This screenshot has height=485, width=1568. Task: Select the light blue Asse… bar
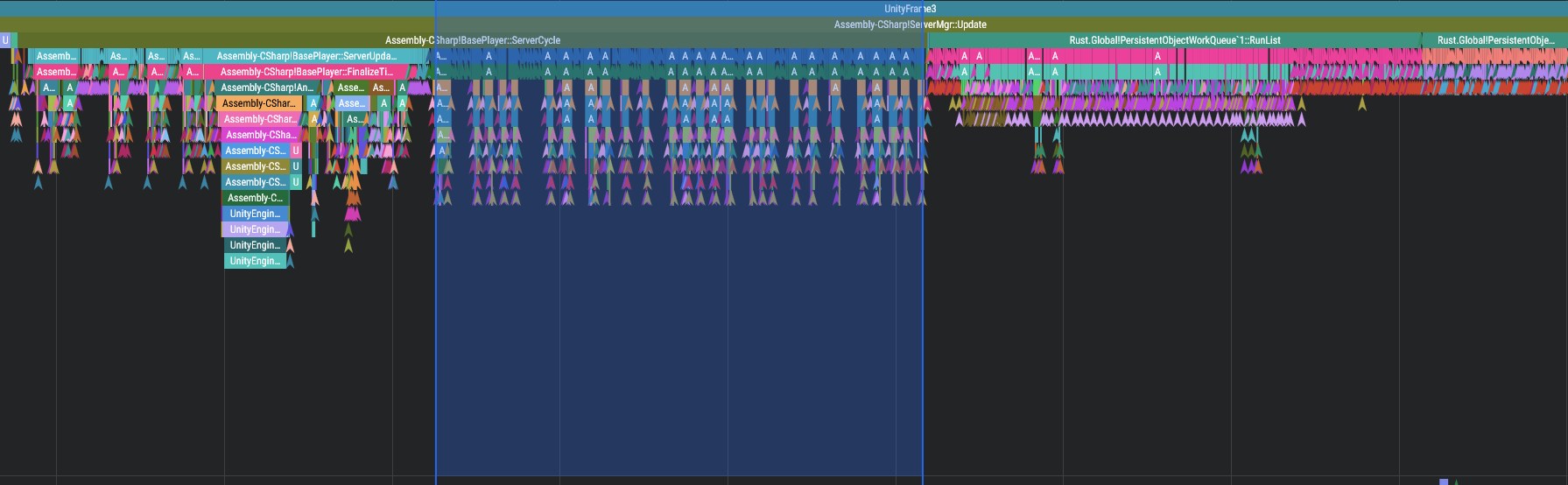pos(351,103)
